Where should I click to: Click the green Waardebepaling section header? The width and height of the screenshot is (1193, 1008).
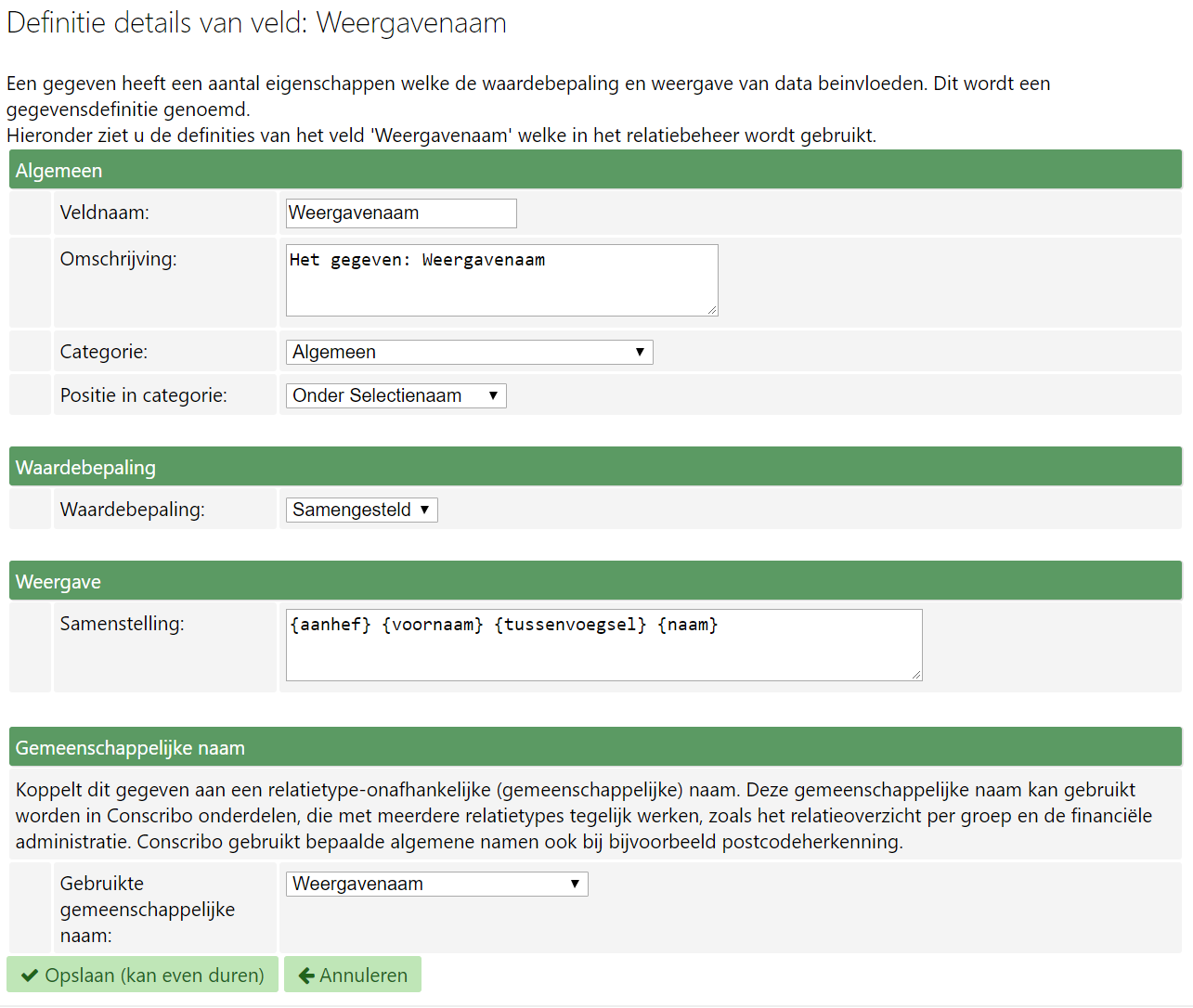click(x=595, y=467)
